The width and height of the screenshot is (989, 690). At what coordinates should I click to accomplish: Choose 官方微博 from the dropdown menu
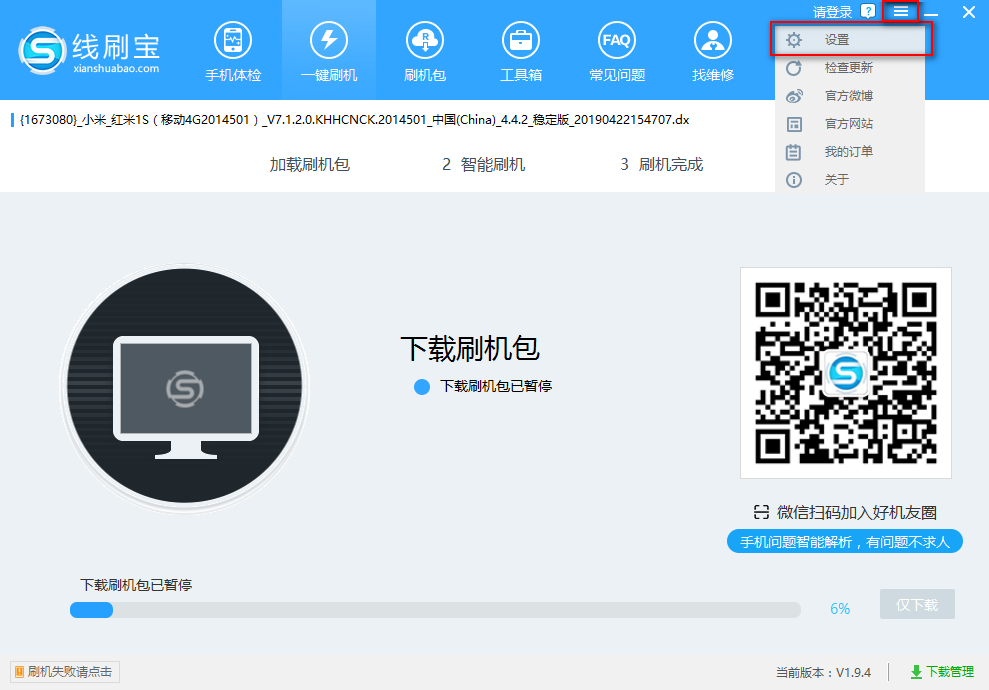[x=850, y=96]
